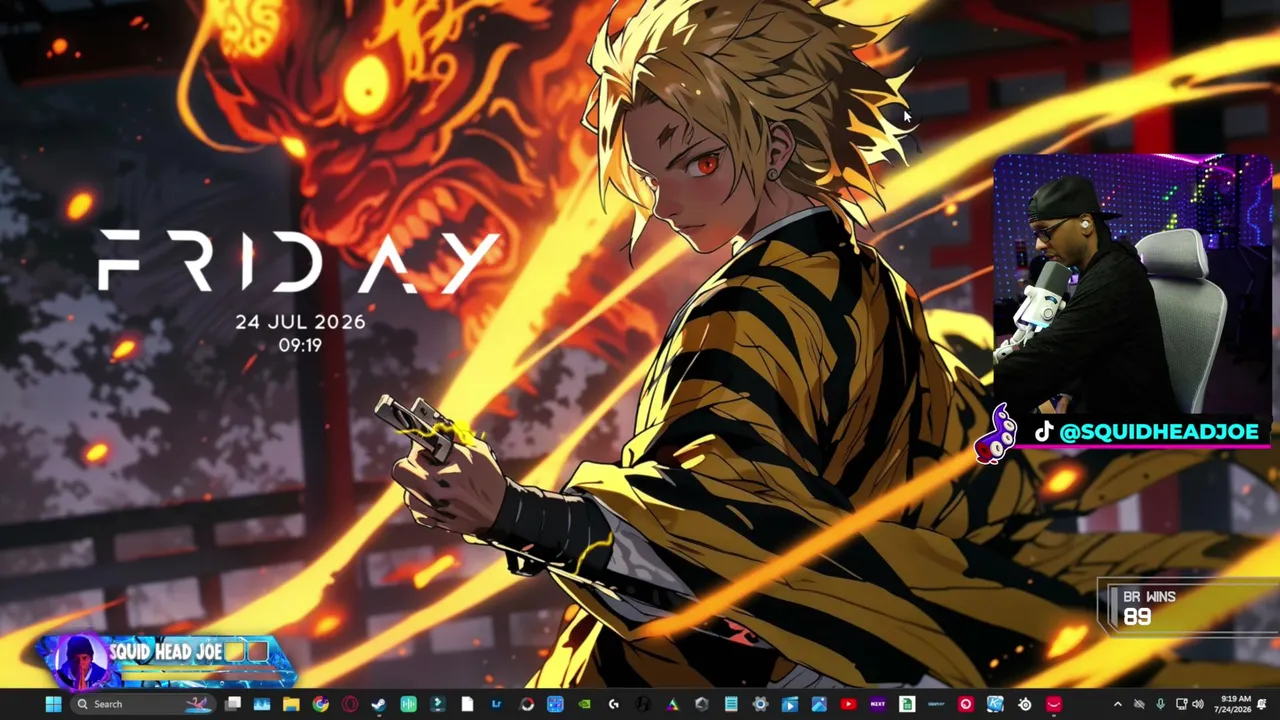
Task: Launch Adobe Lightroom from the taskbar
Action: tap(496, 704)
